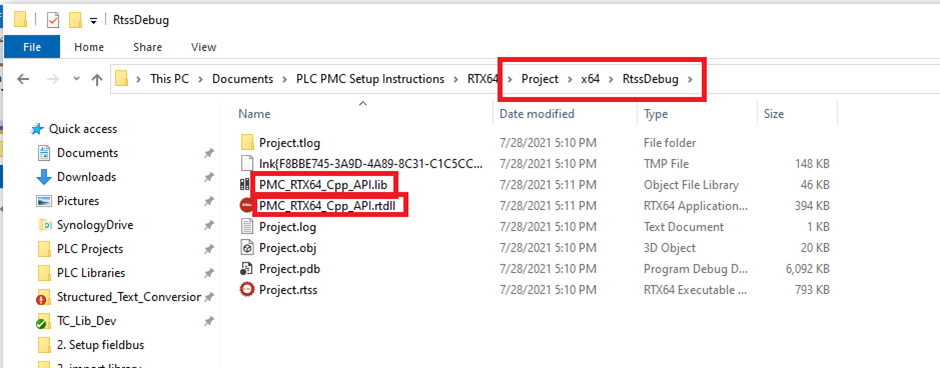
Task: Open the Share ribbon tab
Action: [x=147, y=47]
